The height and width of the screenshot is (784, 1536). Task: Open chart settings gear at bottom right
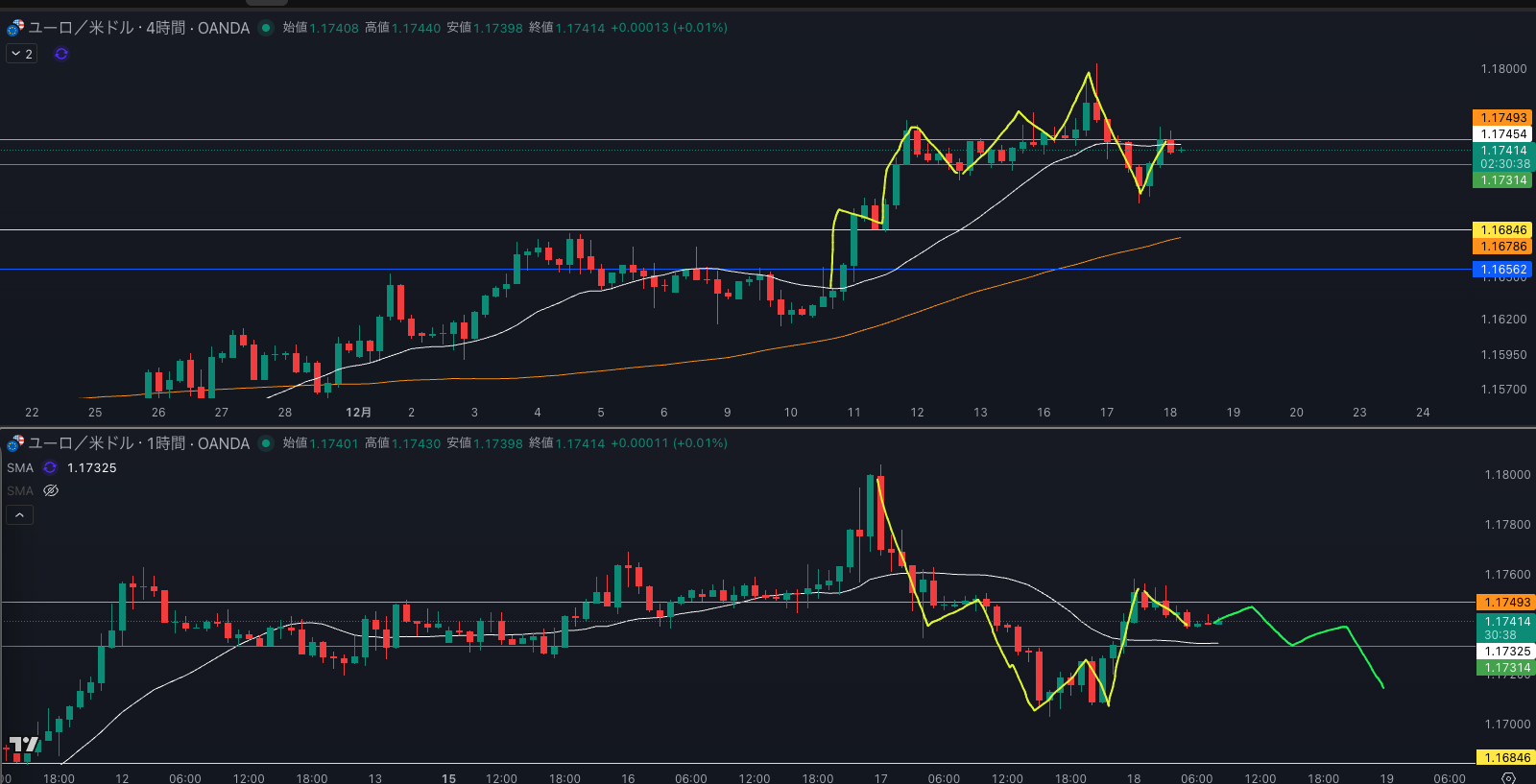[x=1508, y=777]
